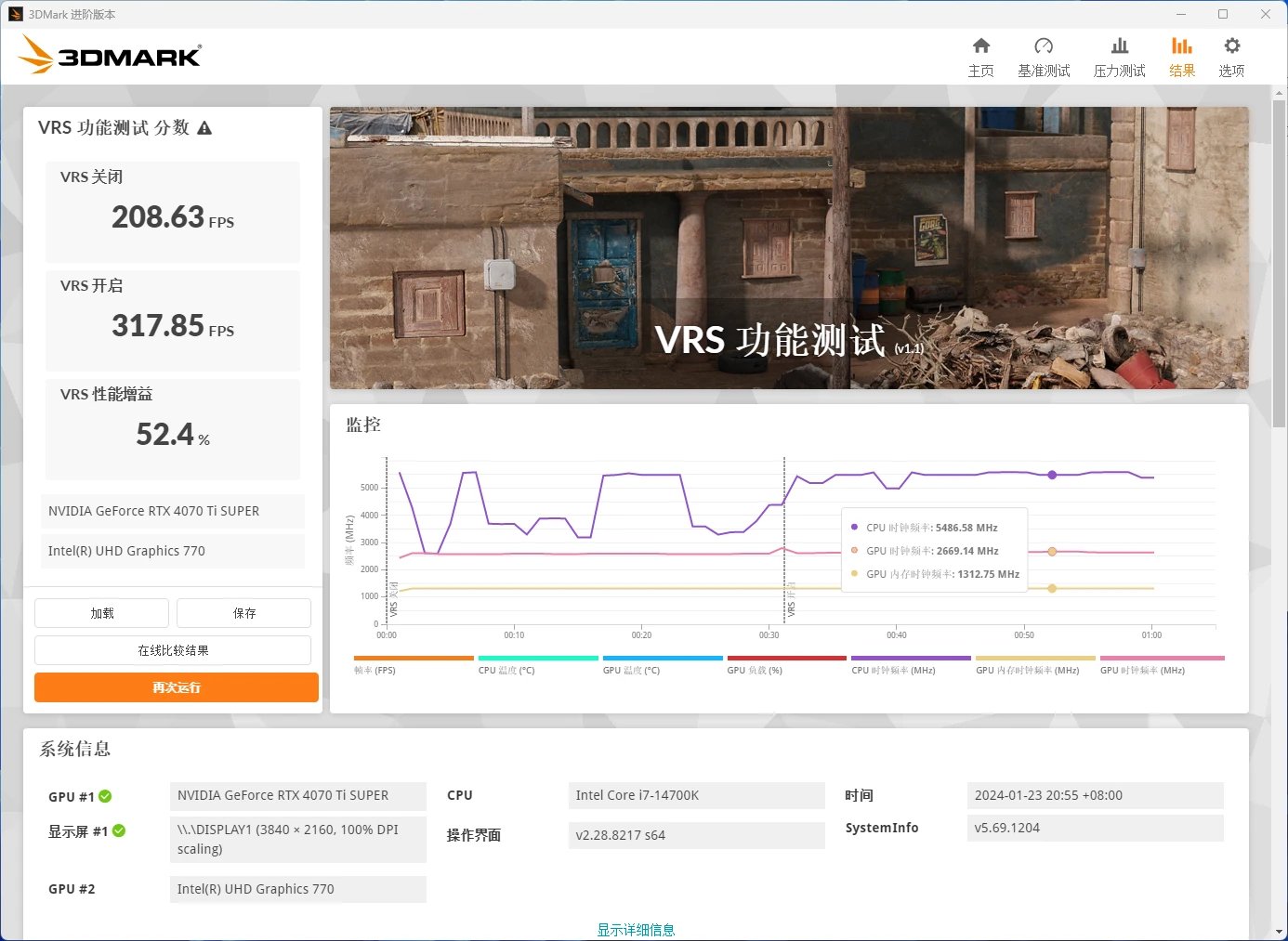Open the 主页 home icon

(x=980, y=46)
